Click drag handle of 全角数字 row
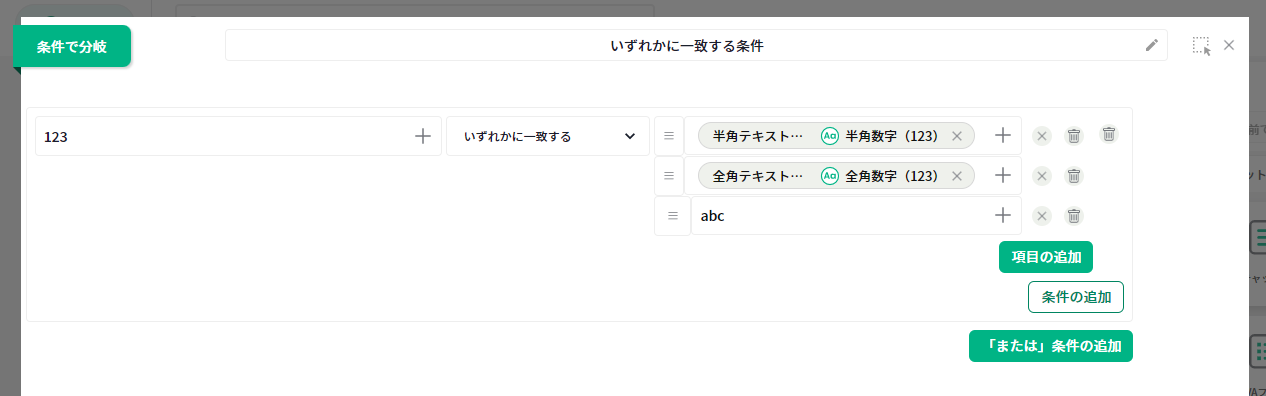The width and height of the screenshot is (1266, 396). click(669, 176)
